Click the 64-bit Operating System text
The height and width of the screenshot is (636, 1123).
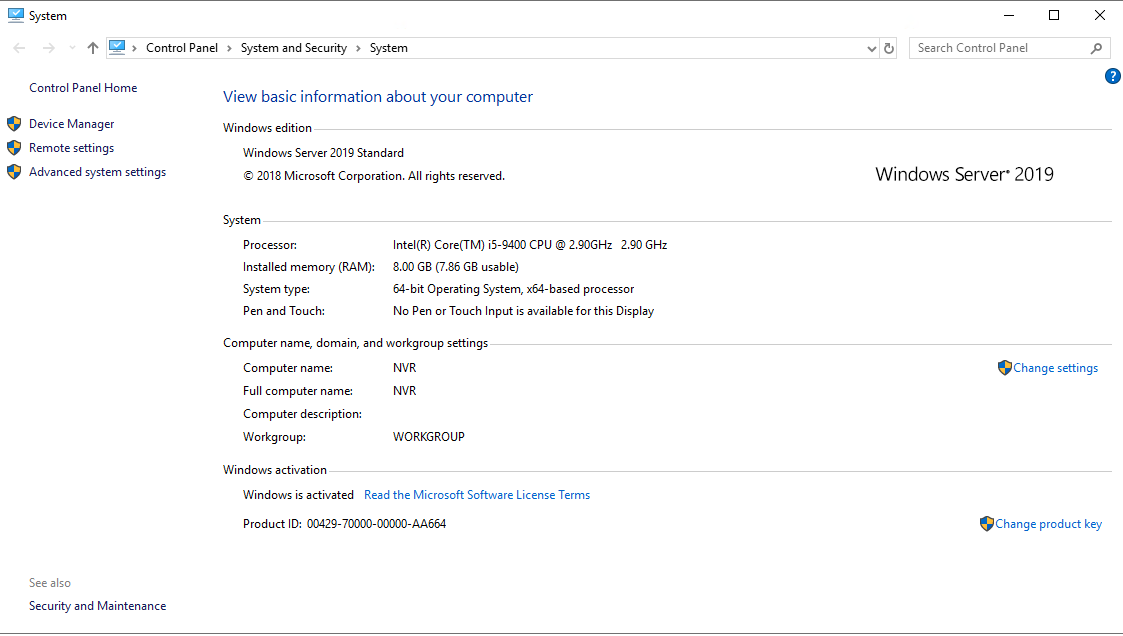tap(514, 289)
